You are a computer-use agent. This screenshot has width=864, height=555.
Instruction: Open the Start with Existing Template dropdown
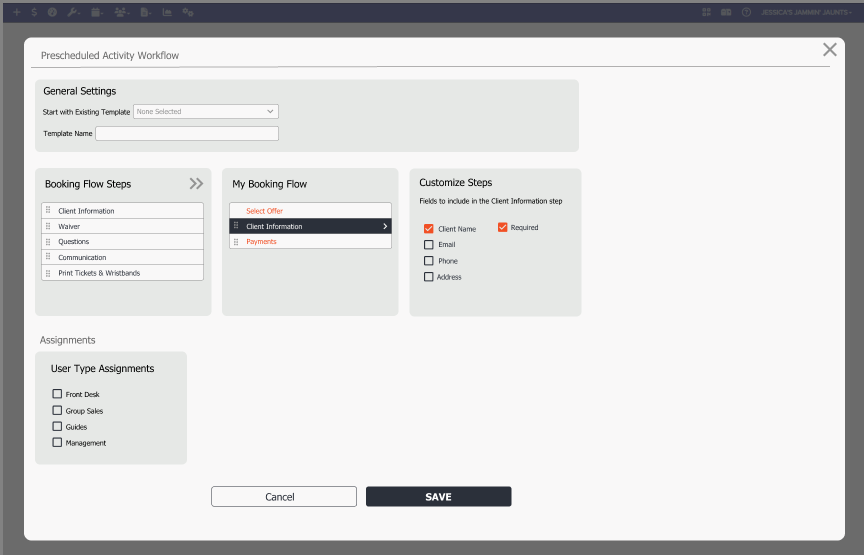tap(206, 111)
